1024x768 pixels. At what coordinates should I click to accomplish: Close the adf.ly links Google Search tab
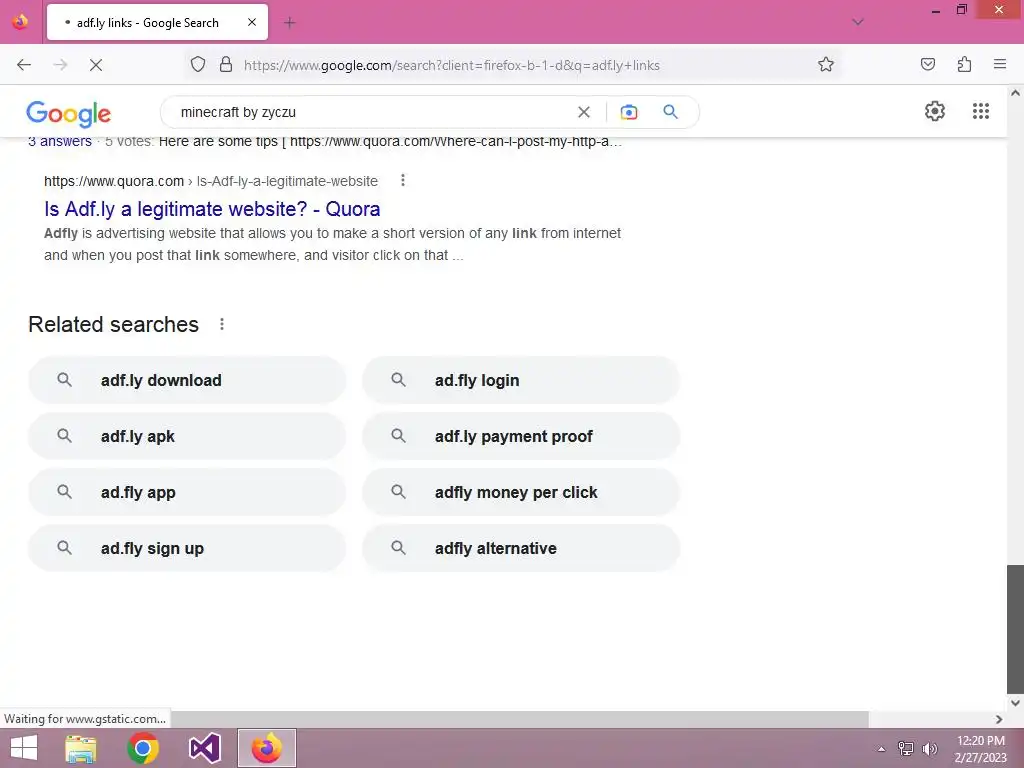coord(252,22)
